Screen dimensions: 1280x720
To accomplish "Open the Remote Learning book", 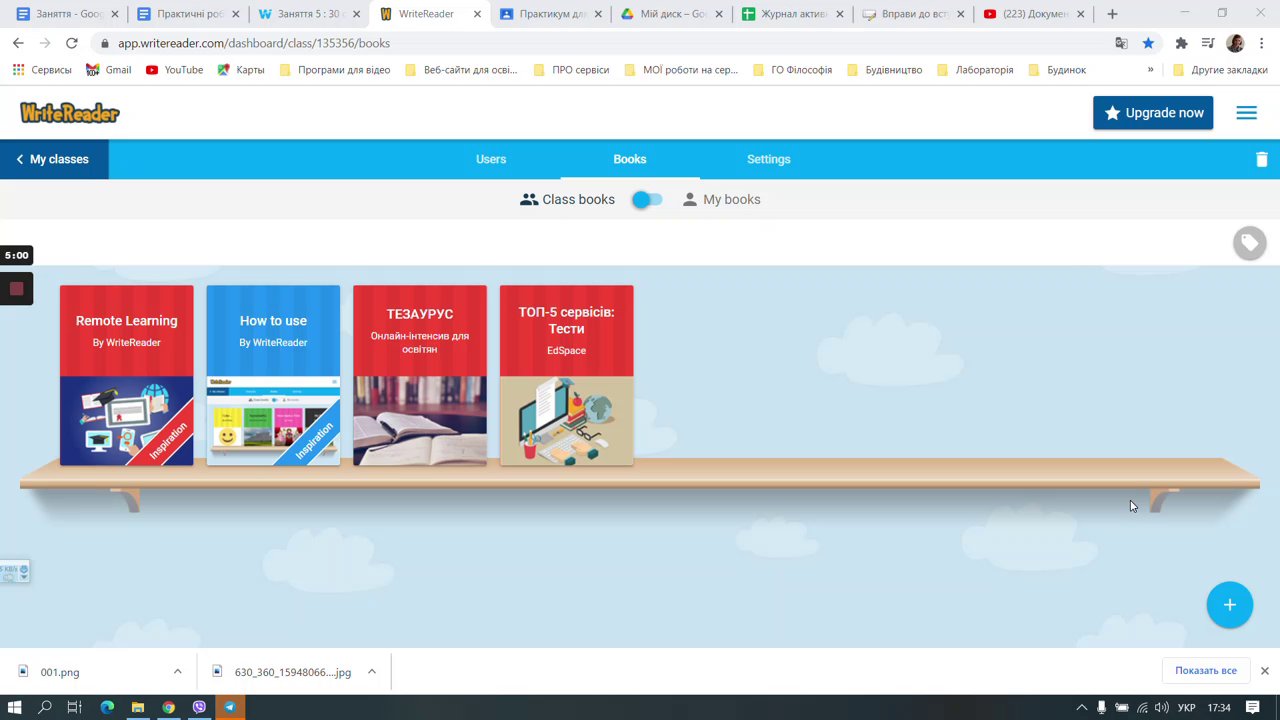I will click(x=127, y=375).
